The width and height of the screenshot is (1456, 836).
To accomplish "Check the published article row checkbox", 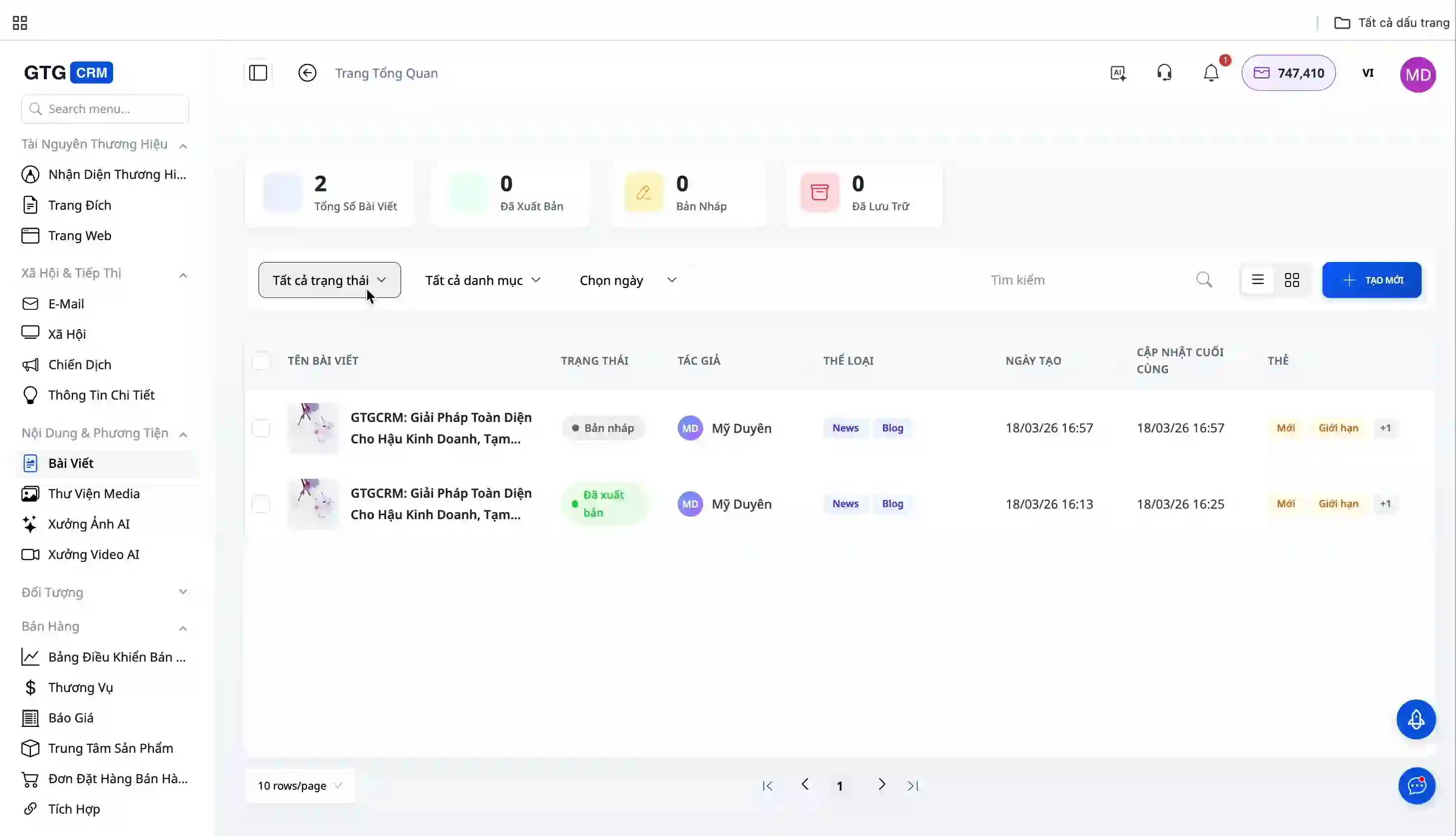I will [x=261, y=504].
